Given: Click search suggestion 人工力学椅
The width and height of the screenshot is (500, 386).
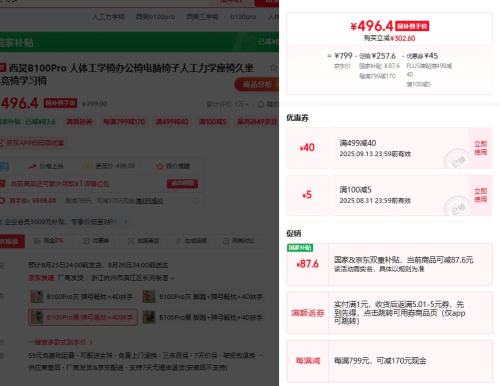Looking at the screenshot, I should point(108,17).
